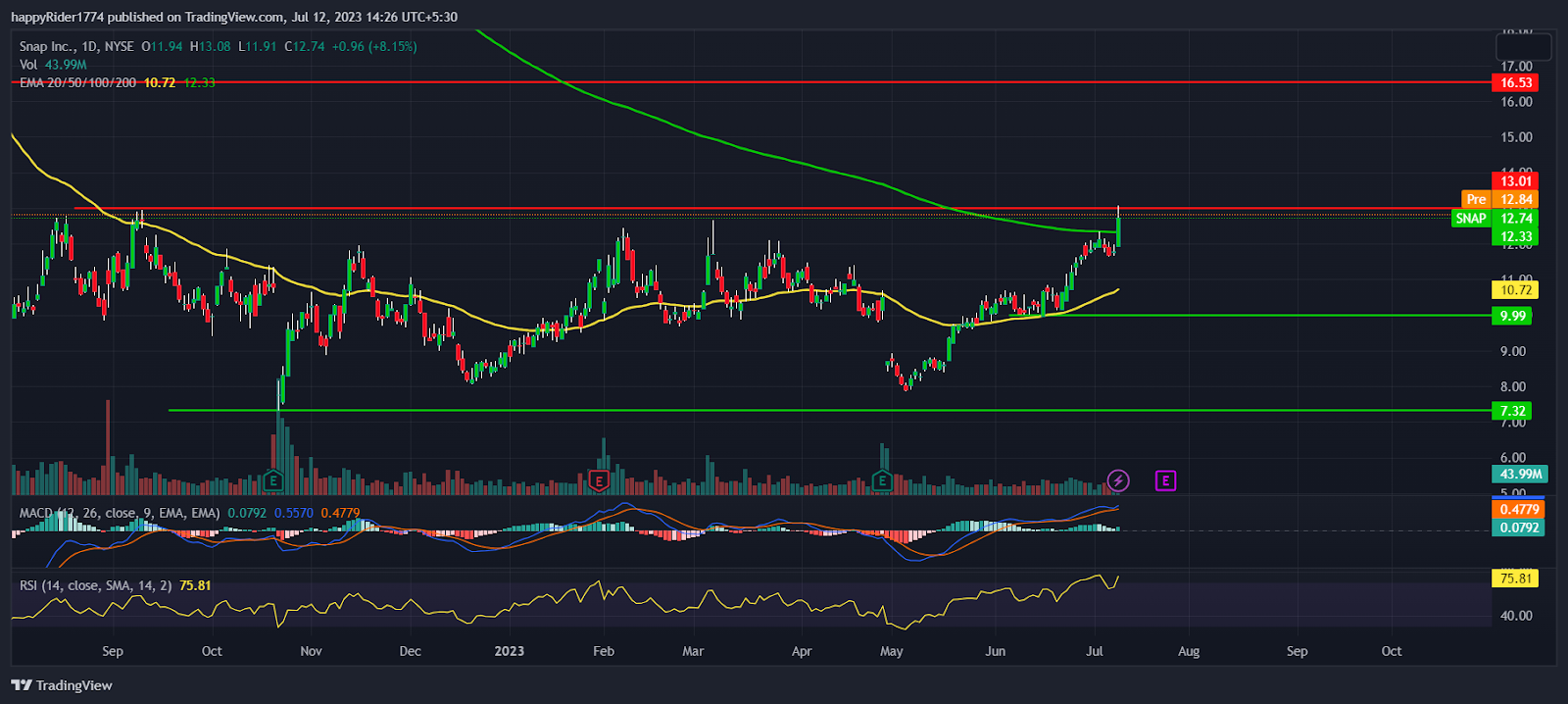
Task: Click the yellow 75.81 RSI value label
Action: 1514,578
